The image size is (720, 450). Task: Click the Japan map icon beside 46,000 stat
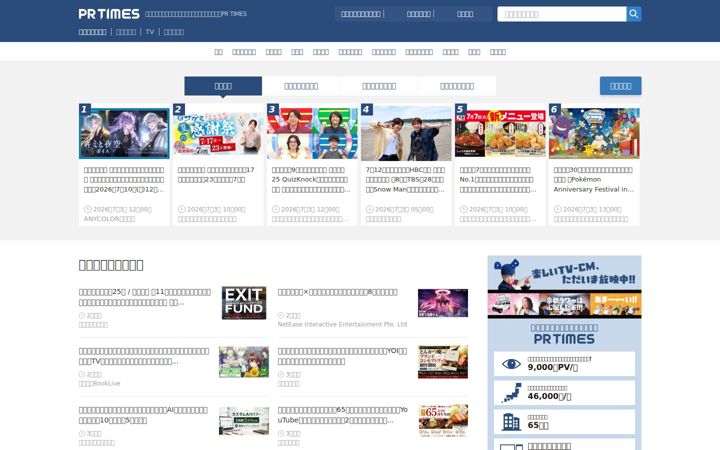point(511,393)
